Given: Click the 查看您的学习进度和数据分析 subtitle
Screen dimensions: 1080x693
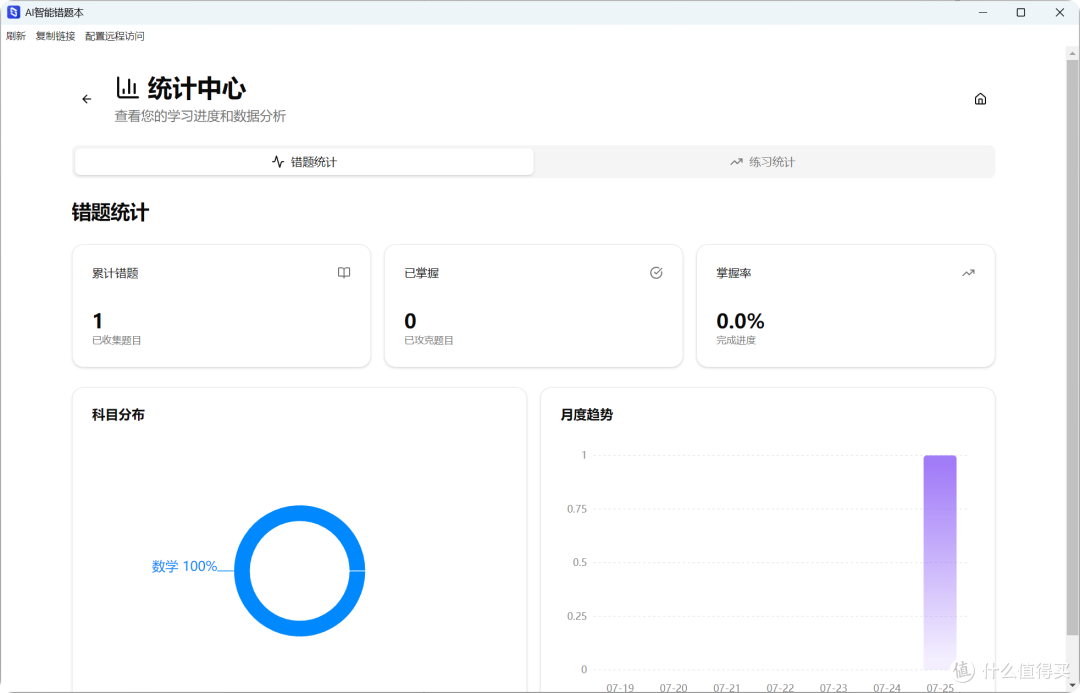Looking at the screenshot, I should tap(200, 116).
